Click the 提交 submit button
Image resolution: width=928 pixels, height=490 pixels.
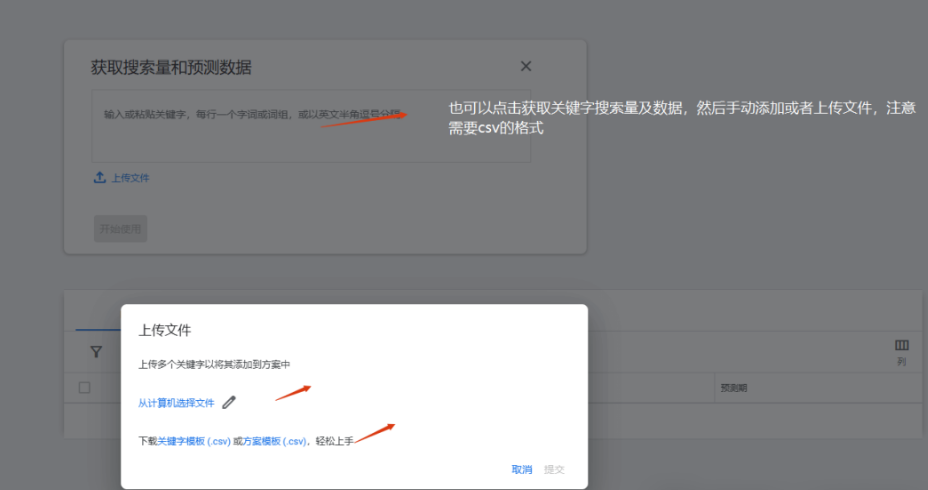(554, 469)
